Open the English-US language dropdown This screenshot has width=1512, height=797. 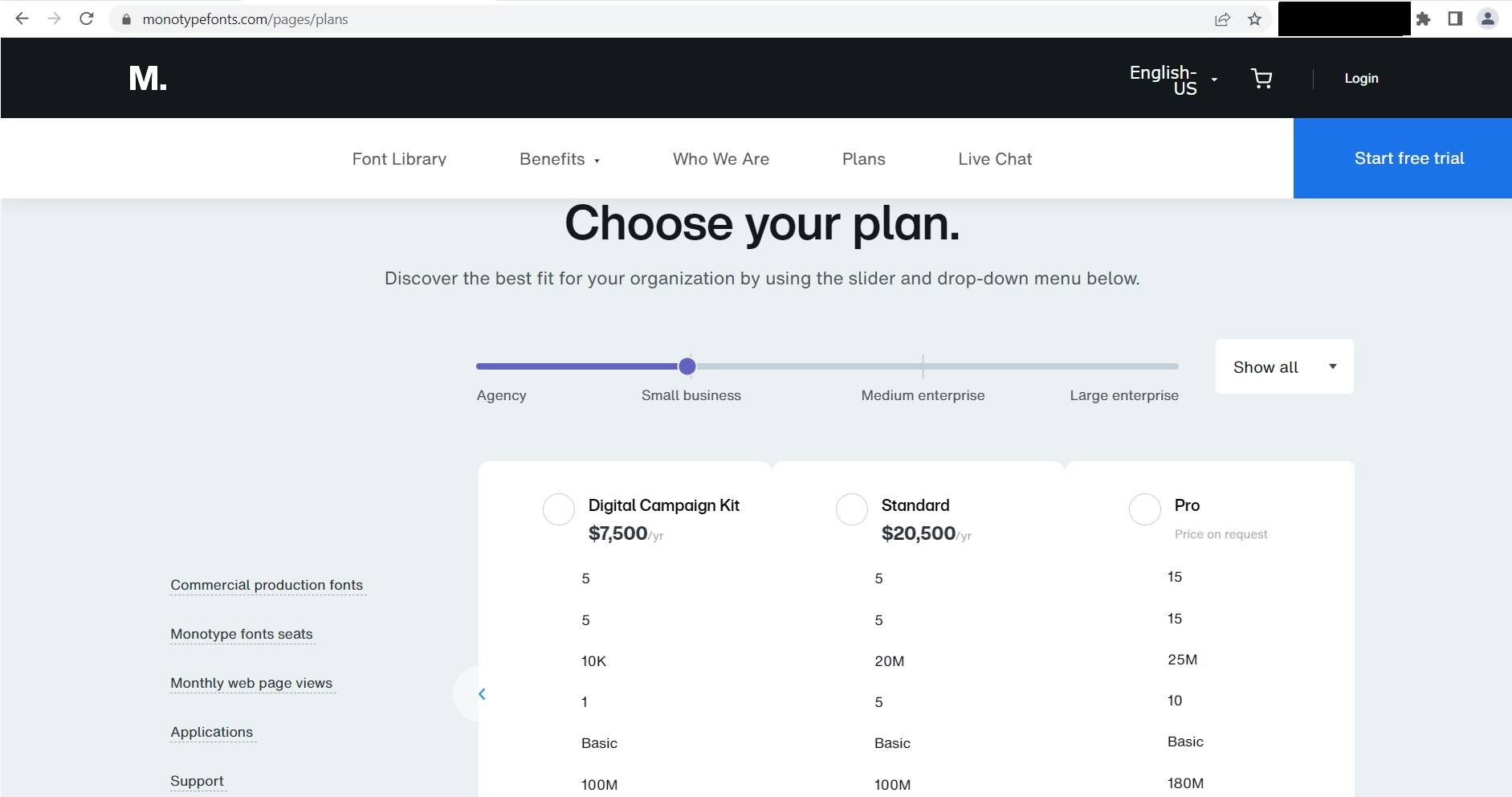pyautogui.click(x=1173, y=80)
